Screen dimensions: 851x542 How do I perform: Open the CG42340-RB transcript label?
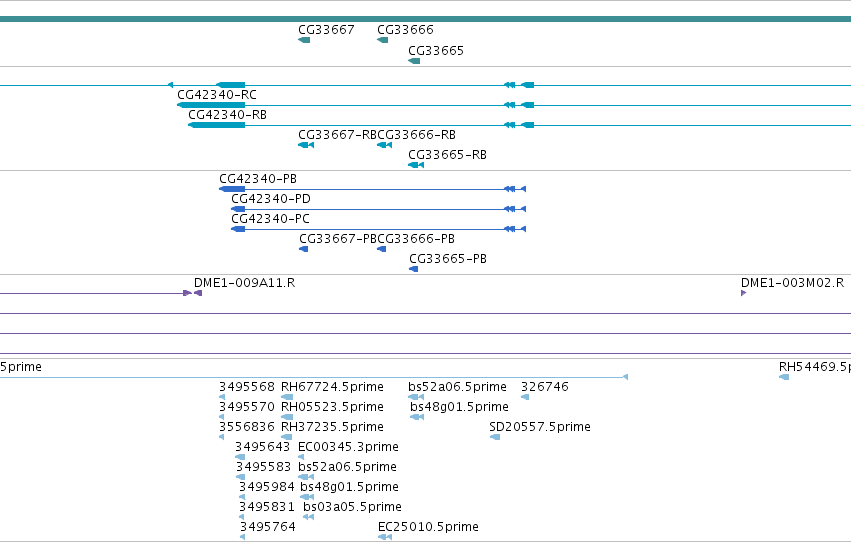(x=227, y=115)
